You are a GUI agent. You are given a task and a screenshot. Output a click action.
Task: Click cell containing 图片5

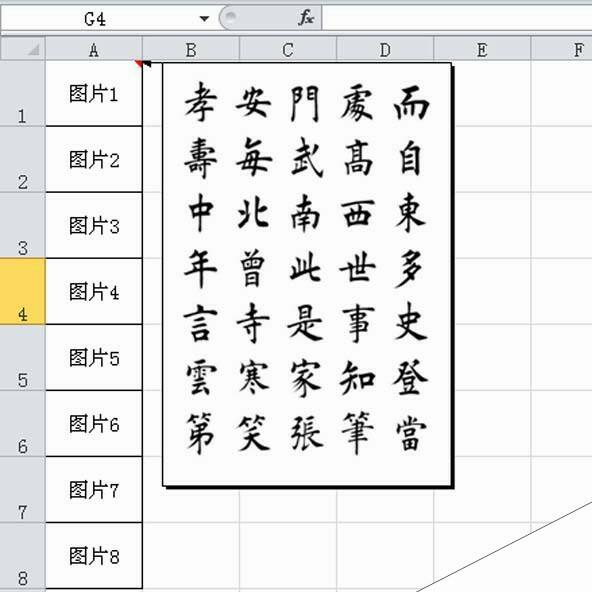tap(94, 357)
